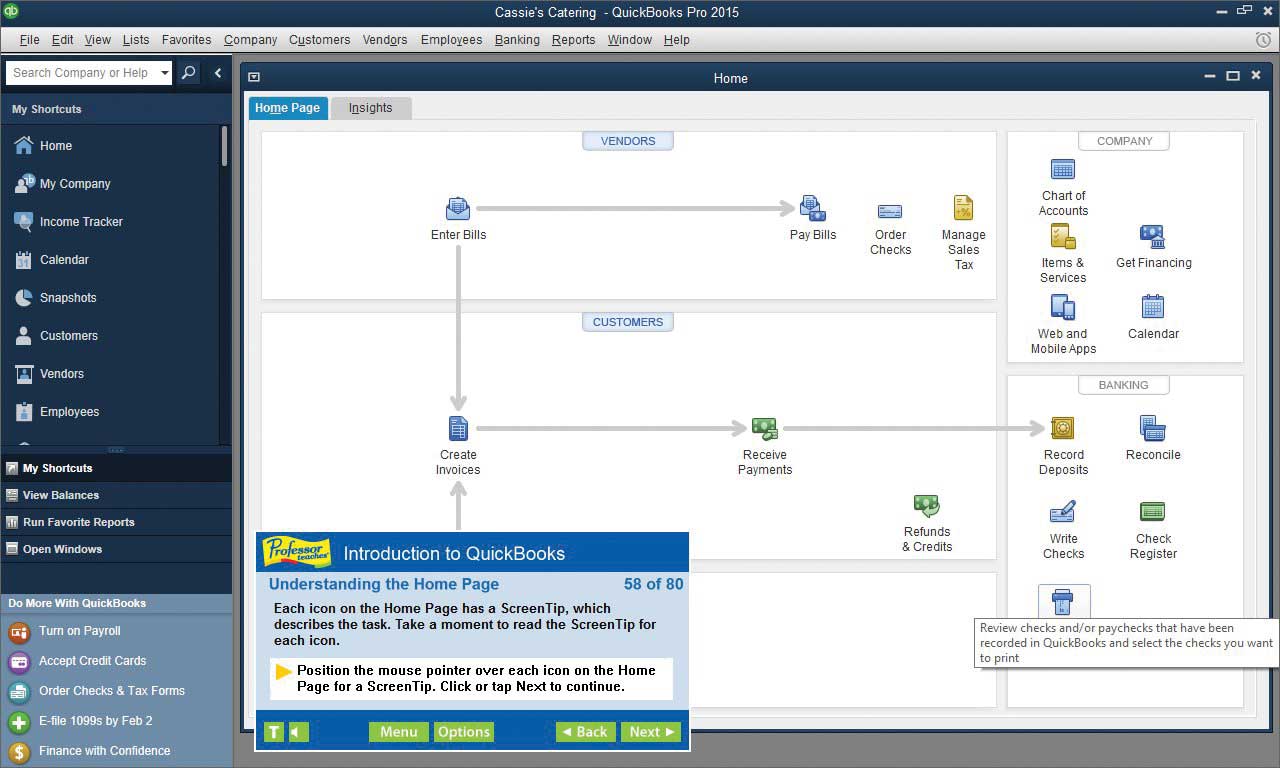Switch to the Insights tab

[x=371, y=107]
